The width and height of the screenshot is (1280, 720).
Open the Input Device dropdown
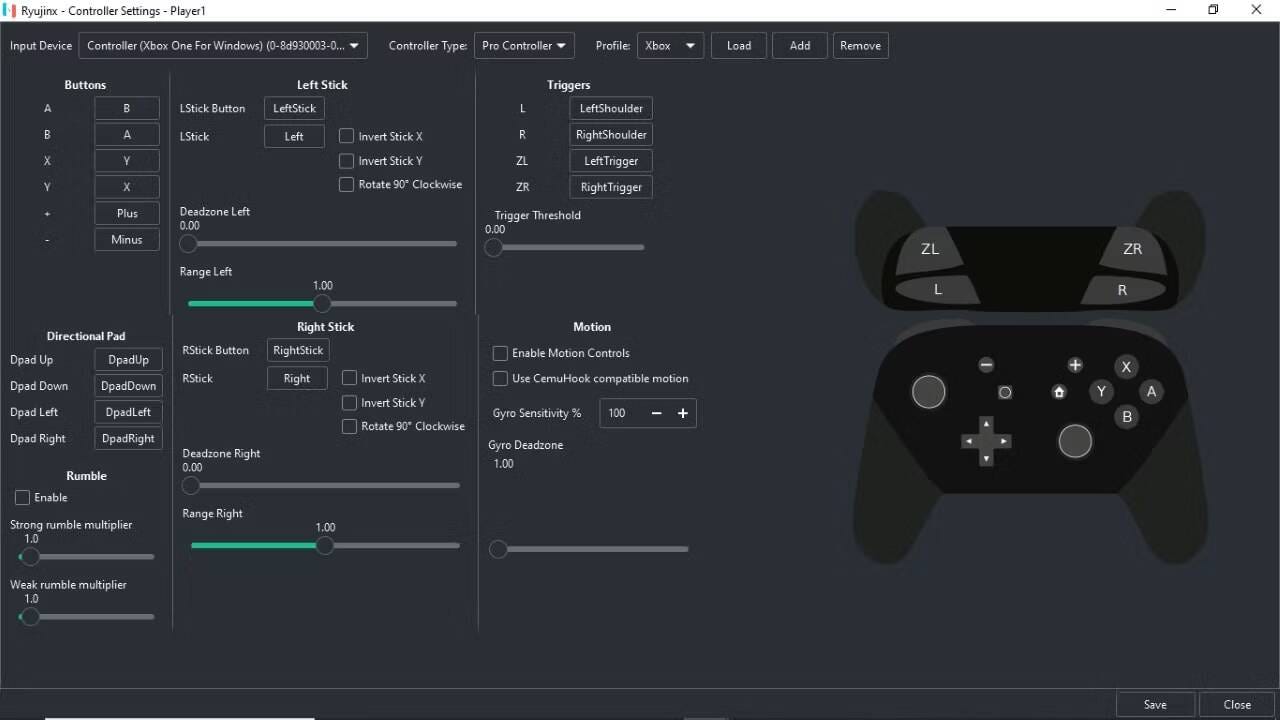[x=222, y=45]
